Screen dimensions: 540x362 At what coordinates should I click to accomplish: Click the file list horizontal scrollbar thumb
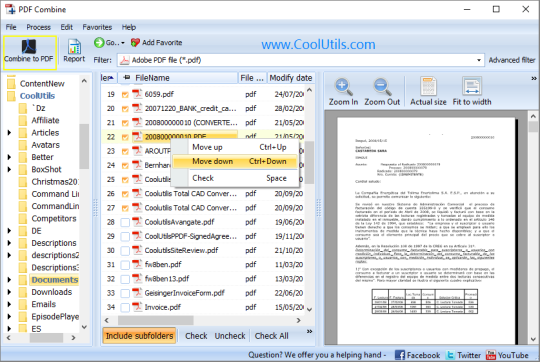pyautogui.click(x=156, y=320)
